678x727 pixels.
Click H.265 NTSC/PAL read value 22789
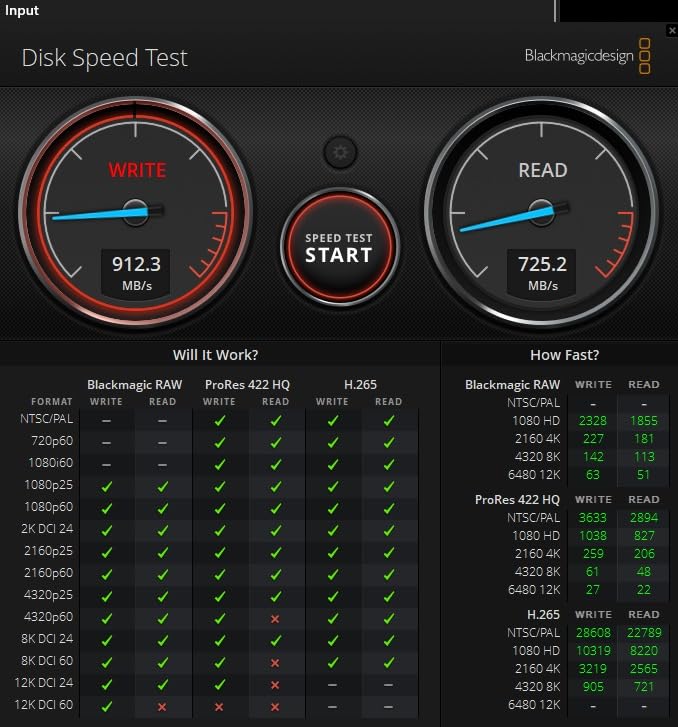[x=644, y=633]
